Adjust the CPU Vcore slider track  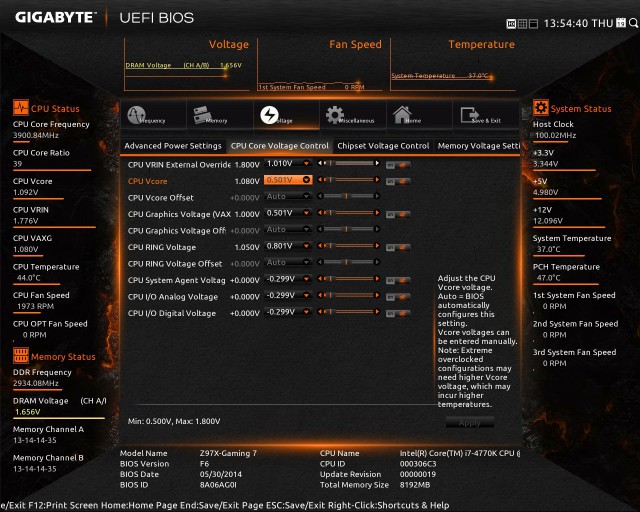click(349, 180)
